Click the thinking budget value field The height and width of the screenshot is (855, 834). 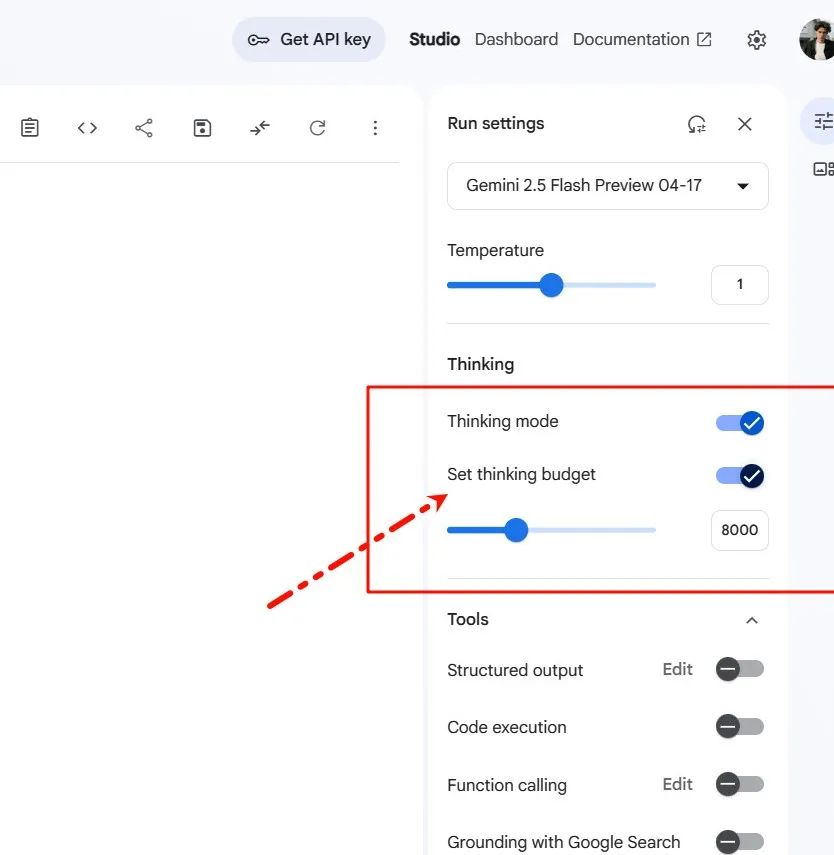point(739,530)
